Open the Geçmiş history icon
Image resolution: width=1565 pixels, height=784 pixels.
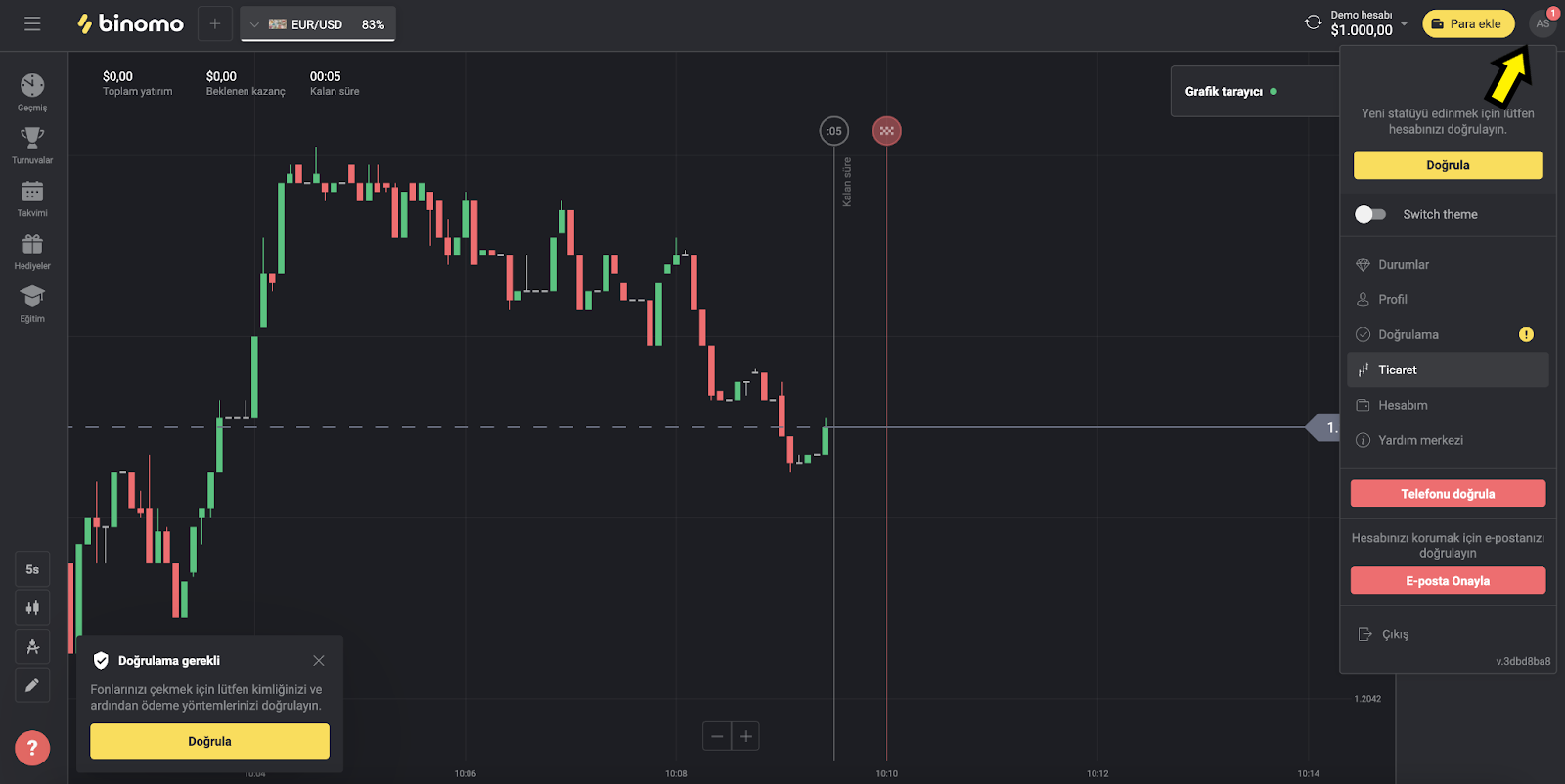(x=32, y=87)
